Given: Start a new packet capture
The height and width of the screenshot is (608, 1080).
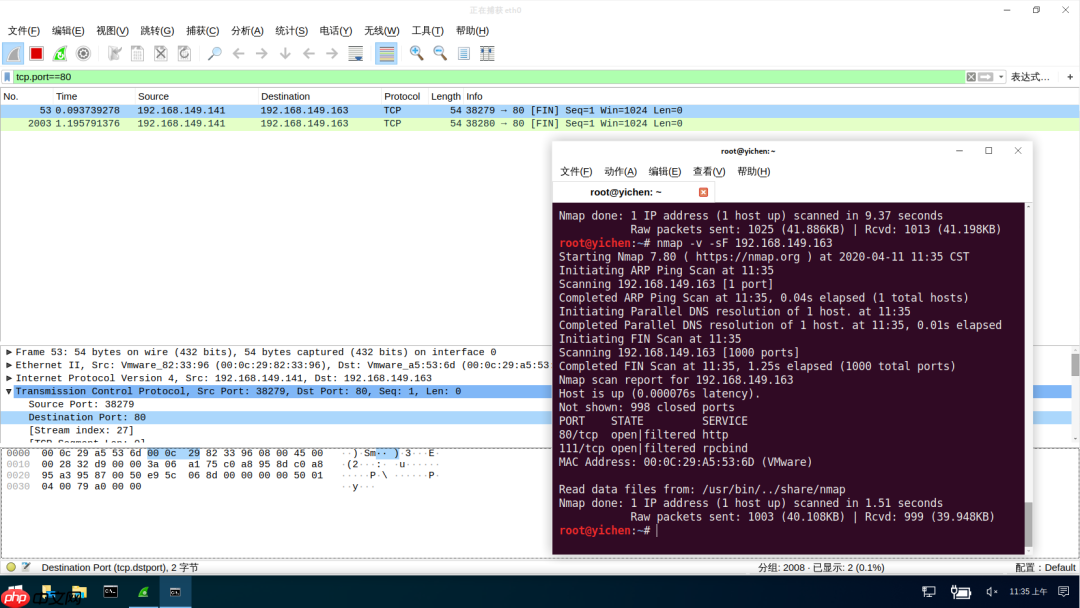Looking at the screenshot, I should pos(12,52).
